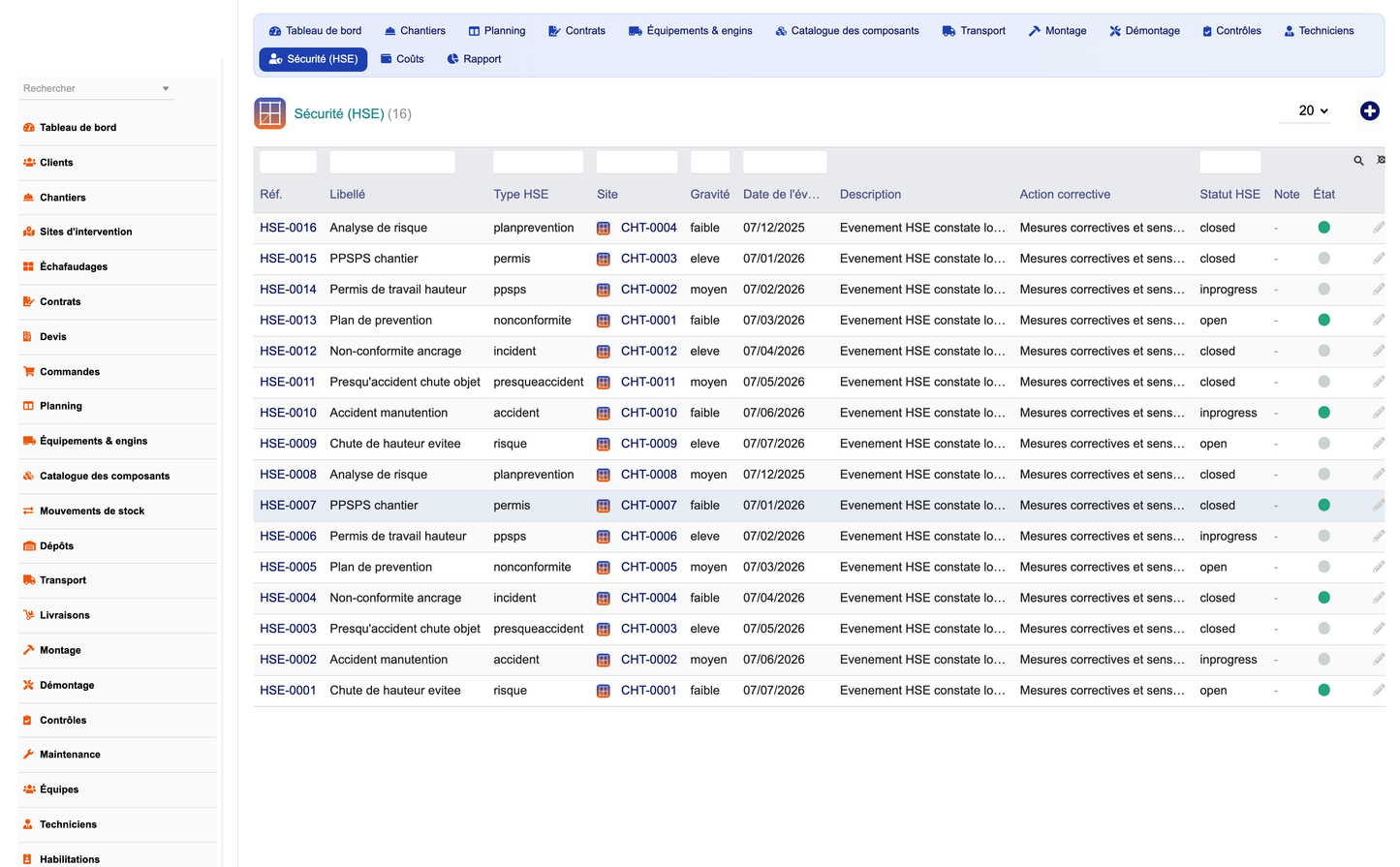The width and height of the screenshot is (1400, 867).
Task: Click the Type HSE filter input field
Action: [538, 162]
